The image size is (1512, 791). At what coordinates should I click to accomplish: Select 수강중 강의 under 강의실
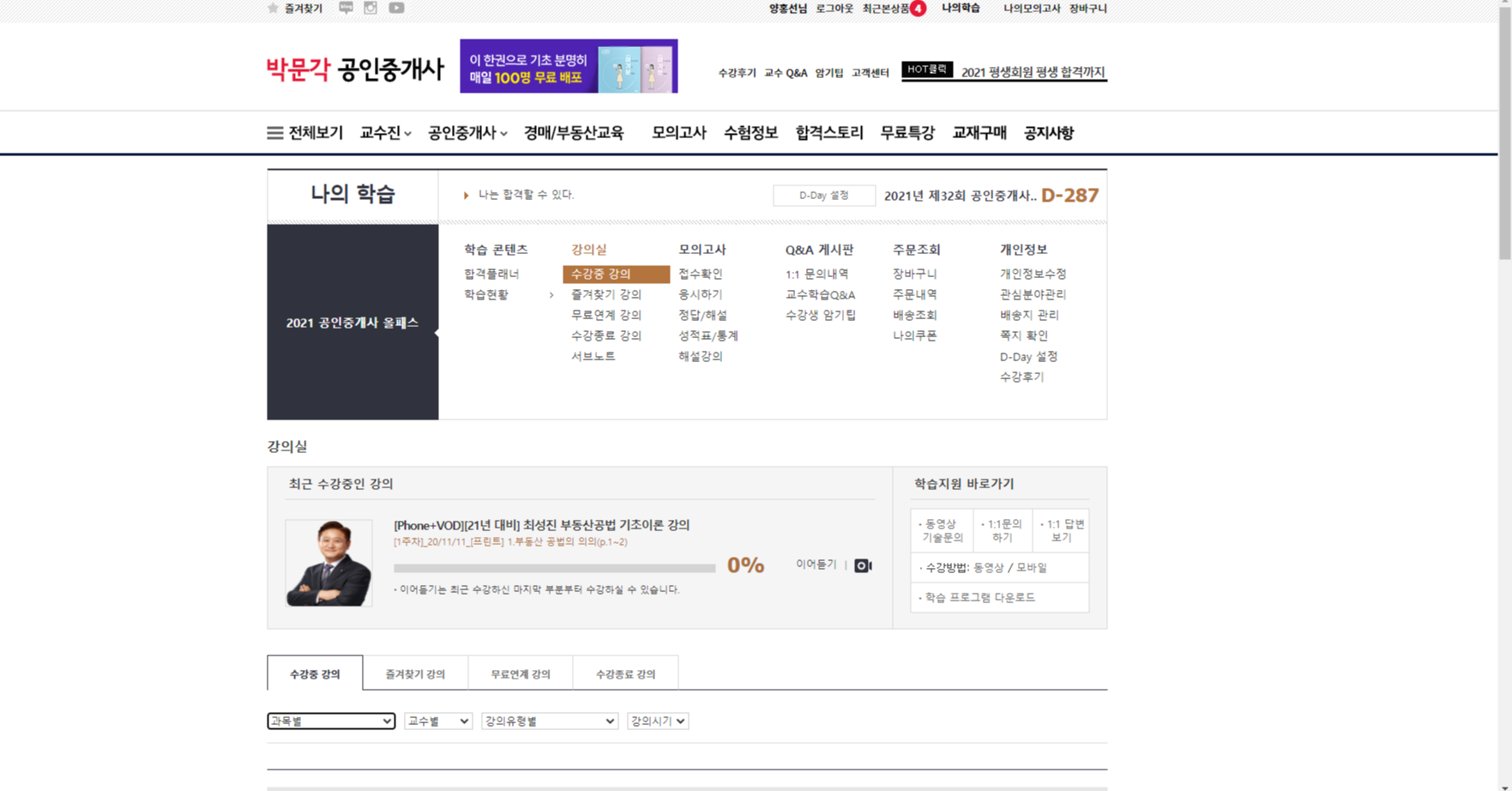click(x=616, y=274)
